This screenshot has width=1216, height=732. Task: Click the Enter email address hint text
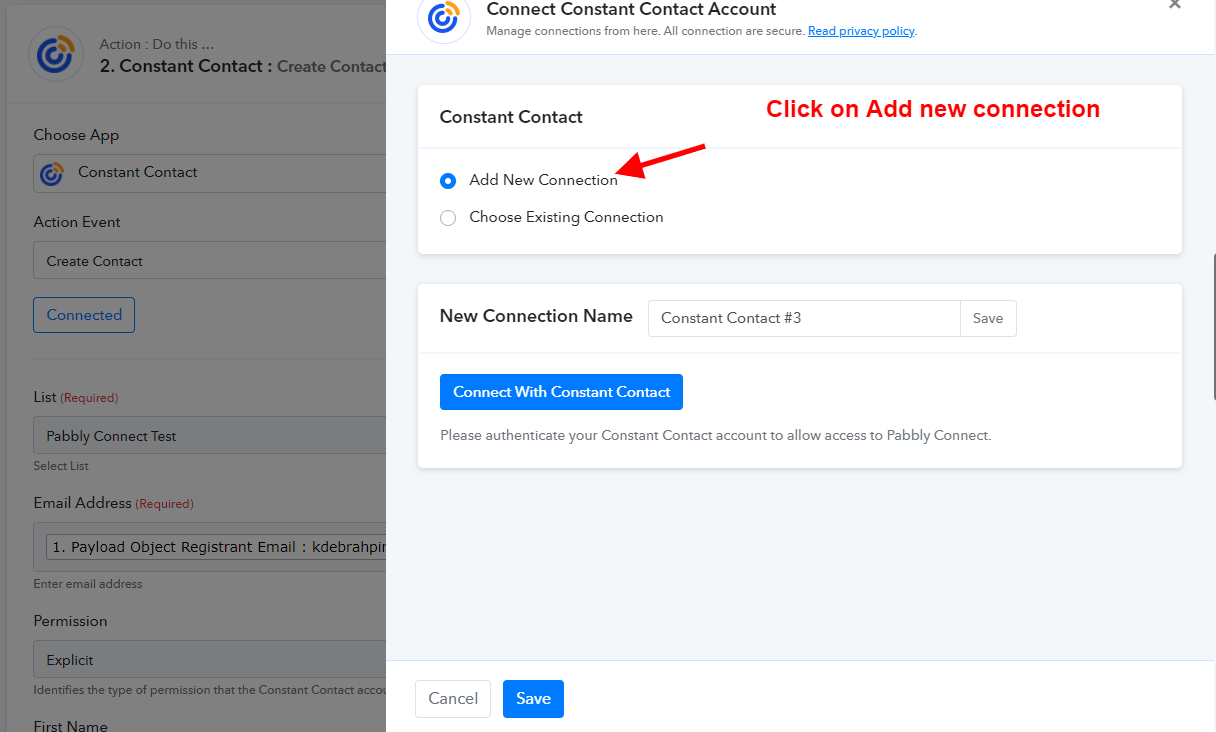[88, 584]
